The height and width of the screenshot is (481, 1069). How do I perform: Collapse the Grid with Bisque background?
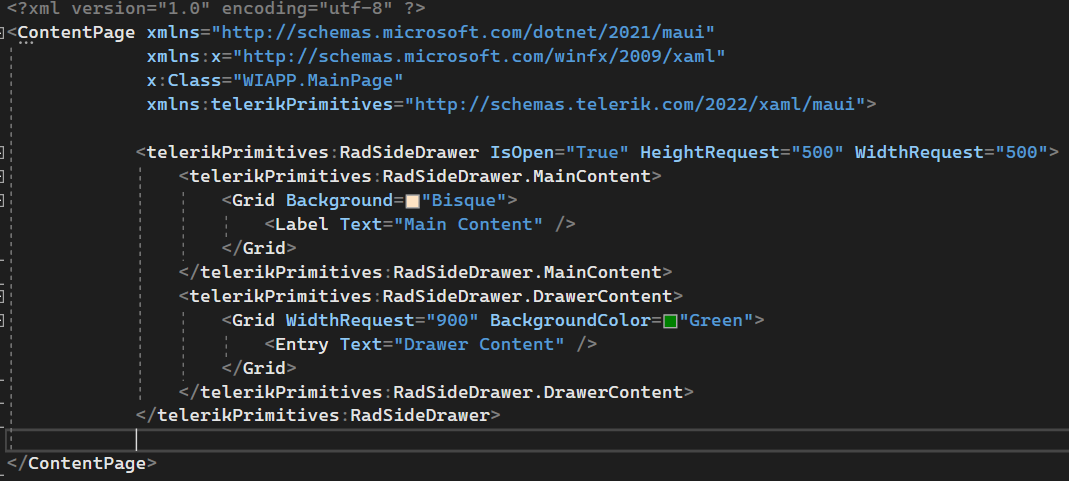[x=3, y=200]
